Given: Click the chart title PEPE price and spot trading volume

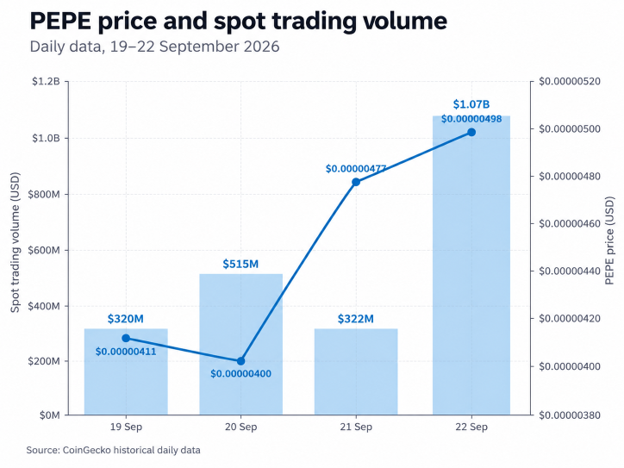Looking at the screenshot, I should [x=238, y=21].
